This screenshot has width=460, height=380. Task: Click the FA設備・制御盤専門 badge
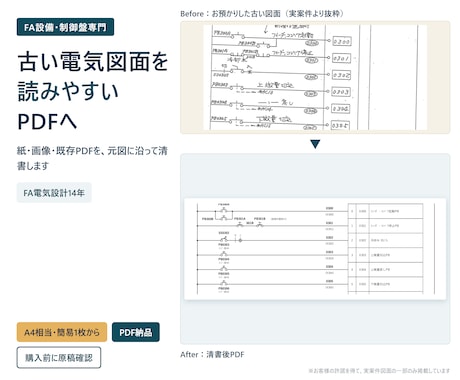[65, 27]
